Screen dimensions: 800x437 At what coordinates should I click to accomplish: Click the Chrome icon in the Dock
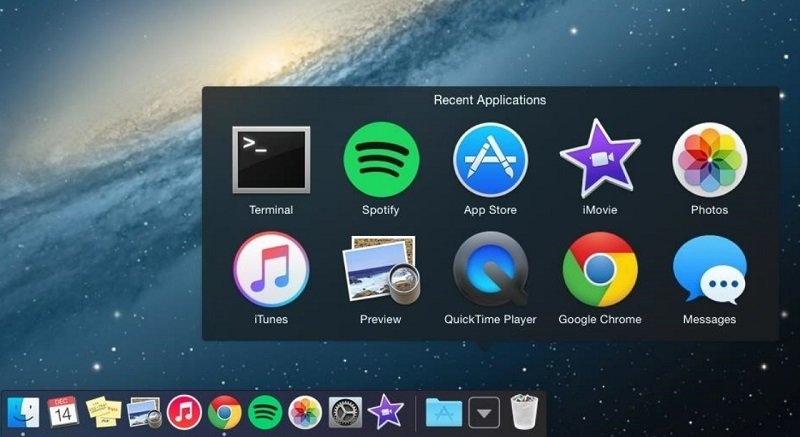tap(224, 411)
